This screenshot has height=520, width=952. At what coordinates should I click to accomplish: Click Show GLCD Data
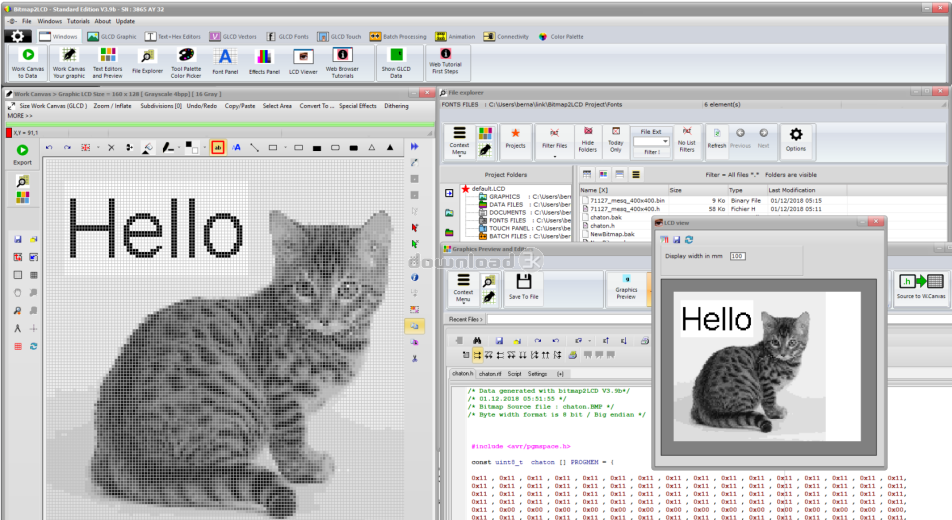click(396, 63)
